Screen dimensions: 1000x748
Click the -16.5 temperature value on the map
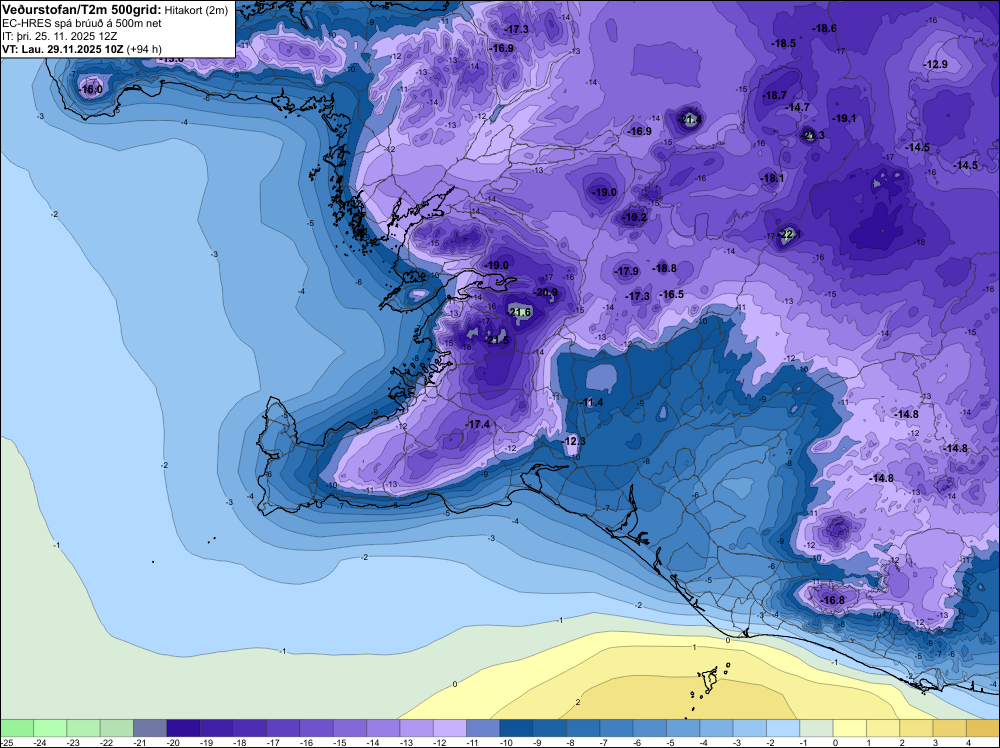tap(672, 295)
